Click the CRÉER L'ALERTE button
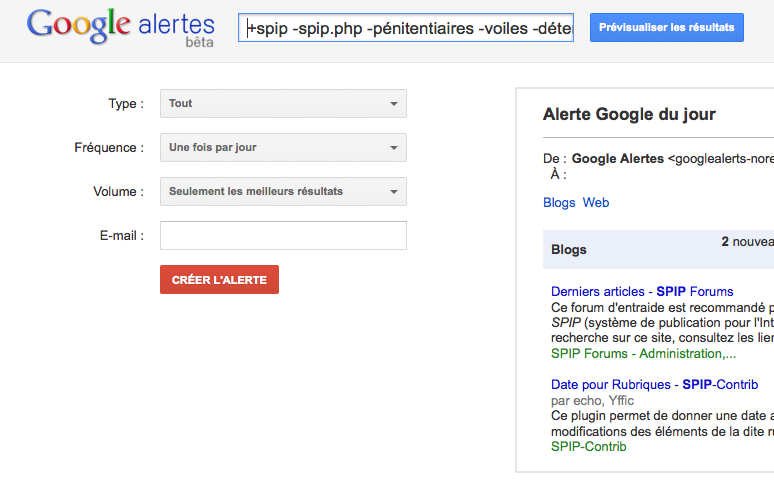Image resolution: width=774 pixels, height=490 pixels. click(x=219, y=280)
